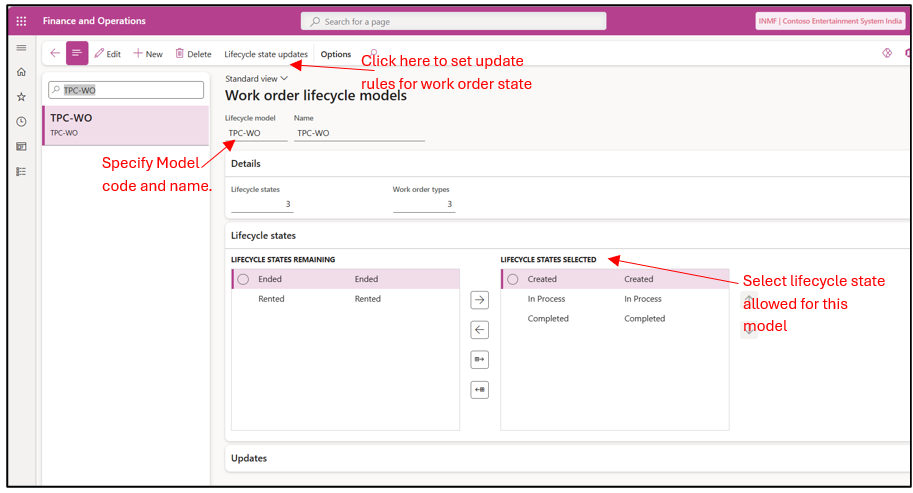Image resolution: width=913 pixels, height=493 pixels.
Task: Click the left arrow to remove selected state
Action: pos(479,330)
